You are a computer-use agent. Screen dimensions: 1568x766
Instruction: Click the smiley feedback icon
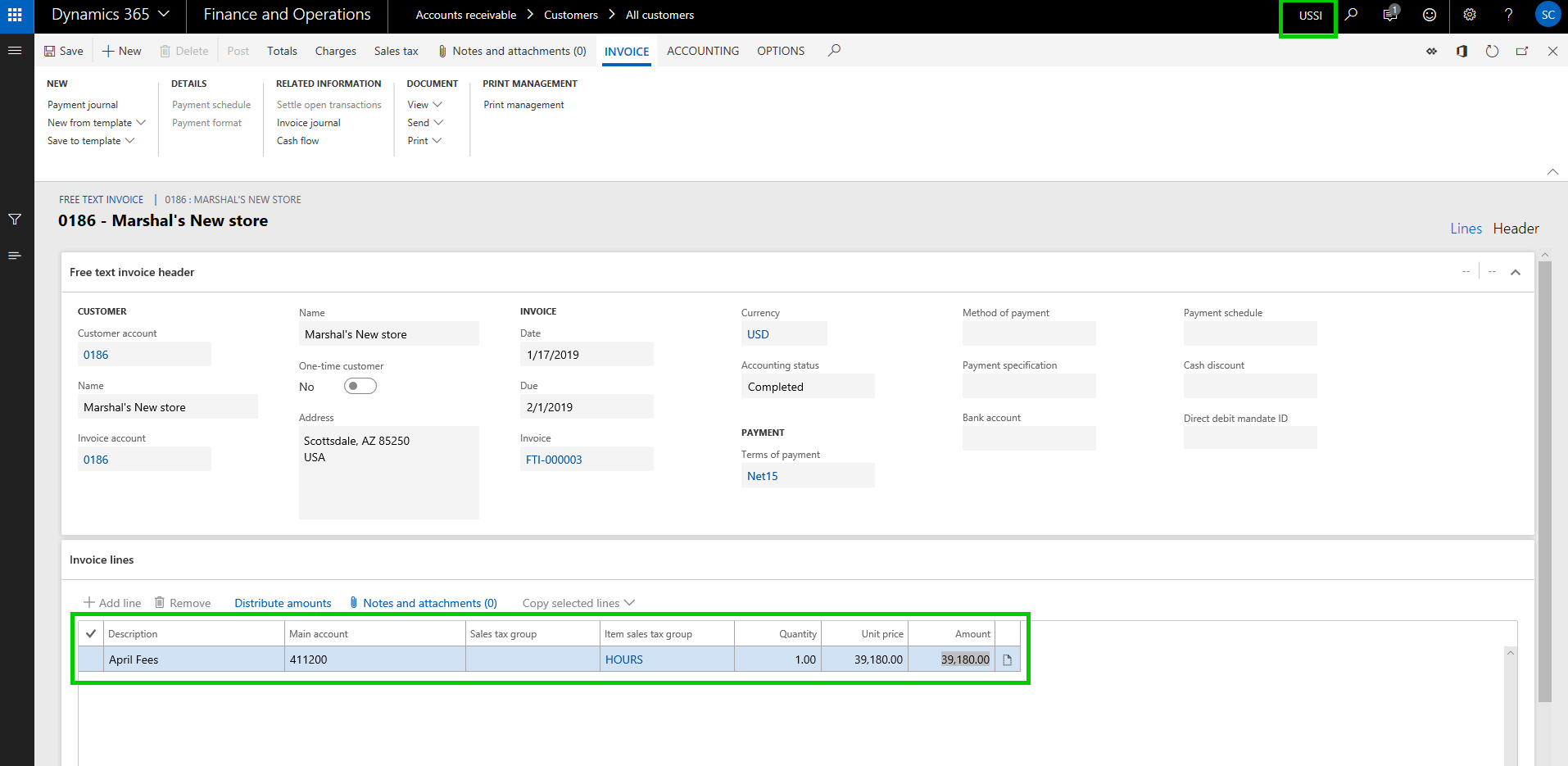[1430, 15]
